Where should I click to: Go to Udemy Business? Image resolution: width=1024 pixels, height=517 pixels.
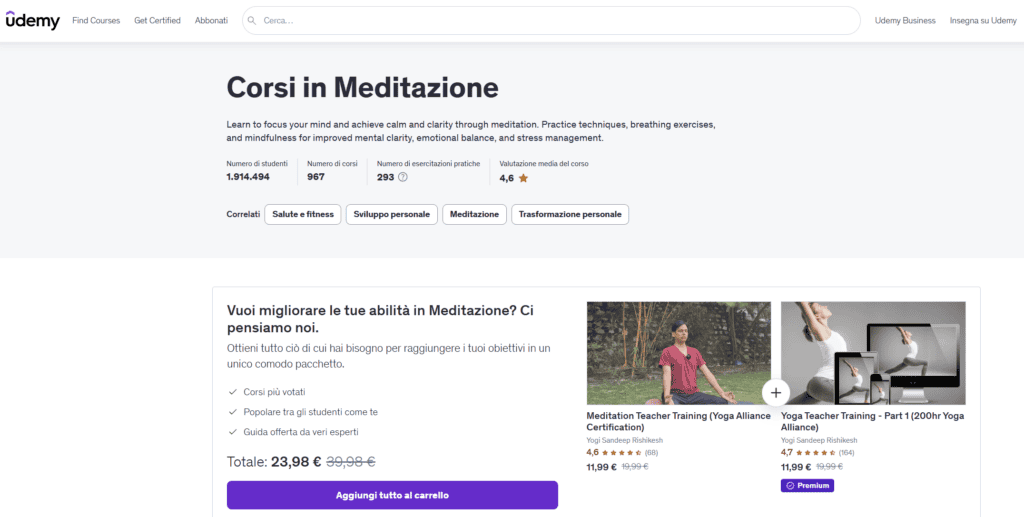point(905,21)
